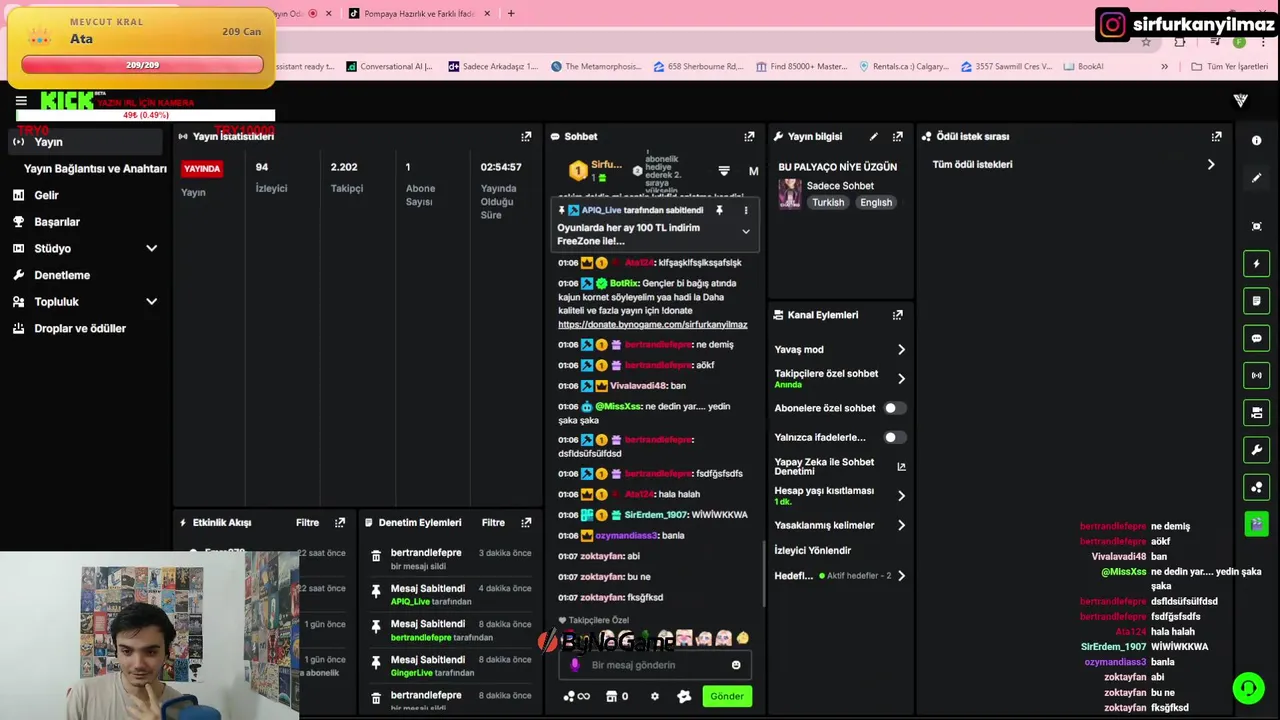Select the Turkish language tag

(x=828, y=202)
